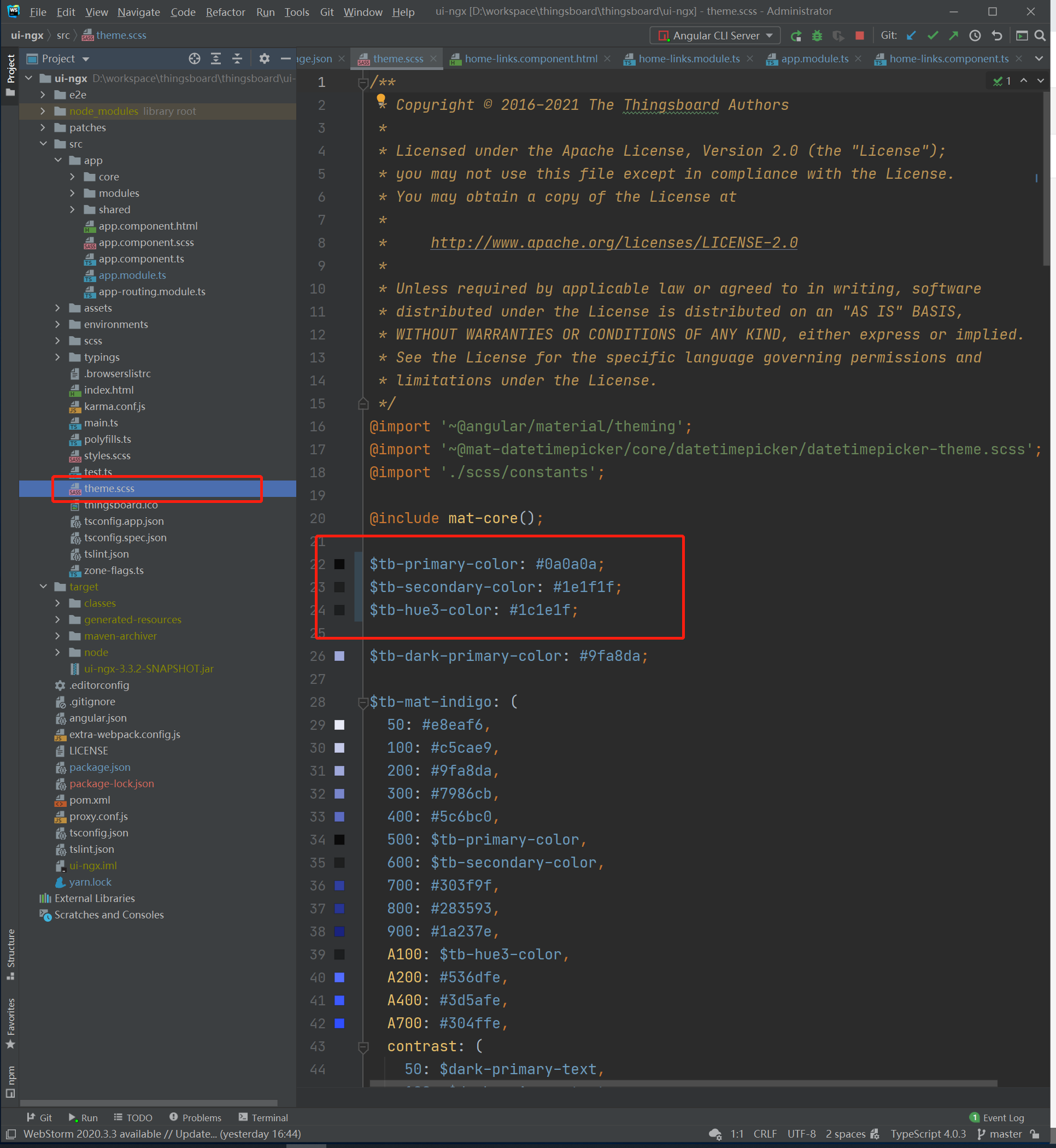Click the Rerun Angular CLI Server icon
Image resolution: width=1056 pixels, height=1148 pixels.
pos(796,36)
